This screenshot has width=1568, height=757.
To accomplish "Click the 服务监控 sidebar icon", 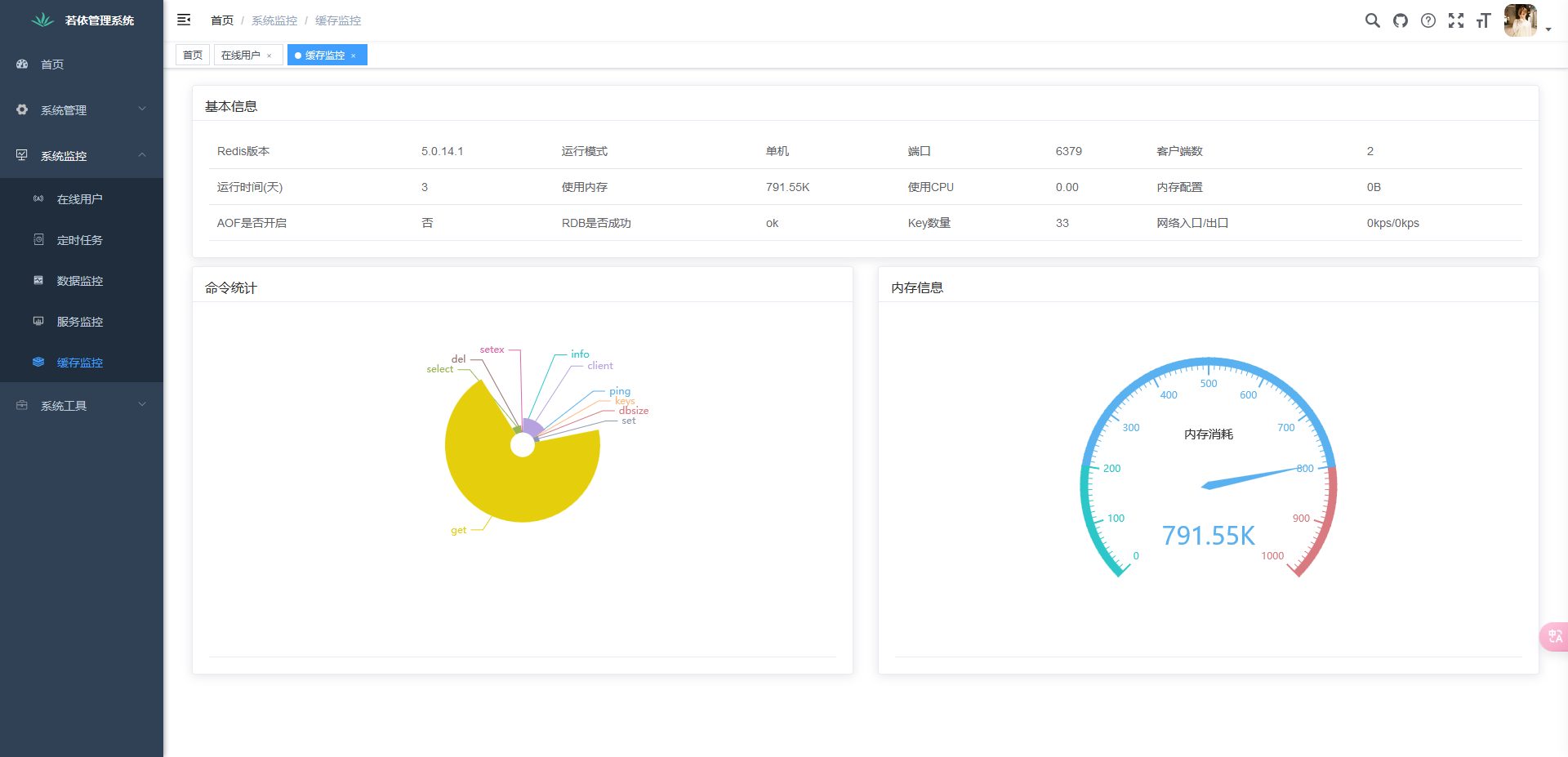I will (38, 321).
